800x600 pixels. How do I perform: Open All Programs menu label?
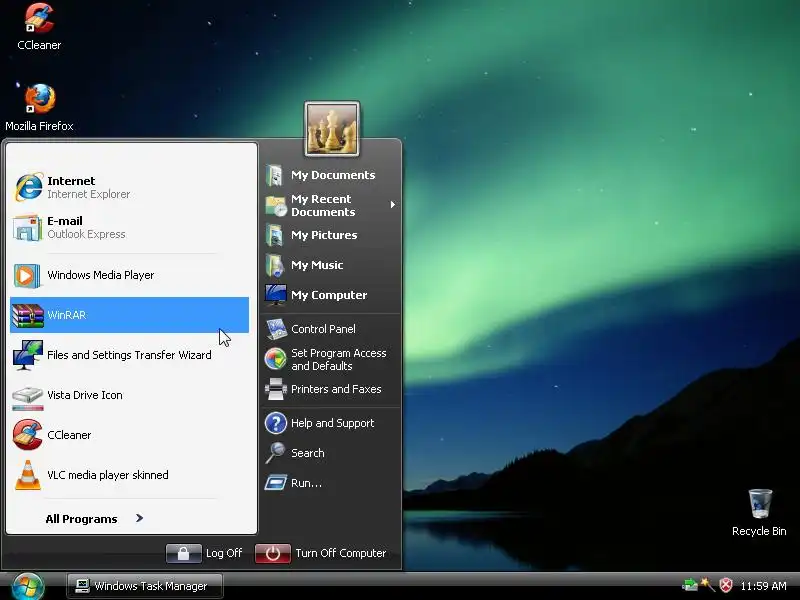[x=81, y=519]
